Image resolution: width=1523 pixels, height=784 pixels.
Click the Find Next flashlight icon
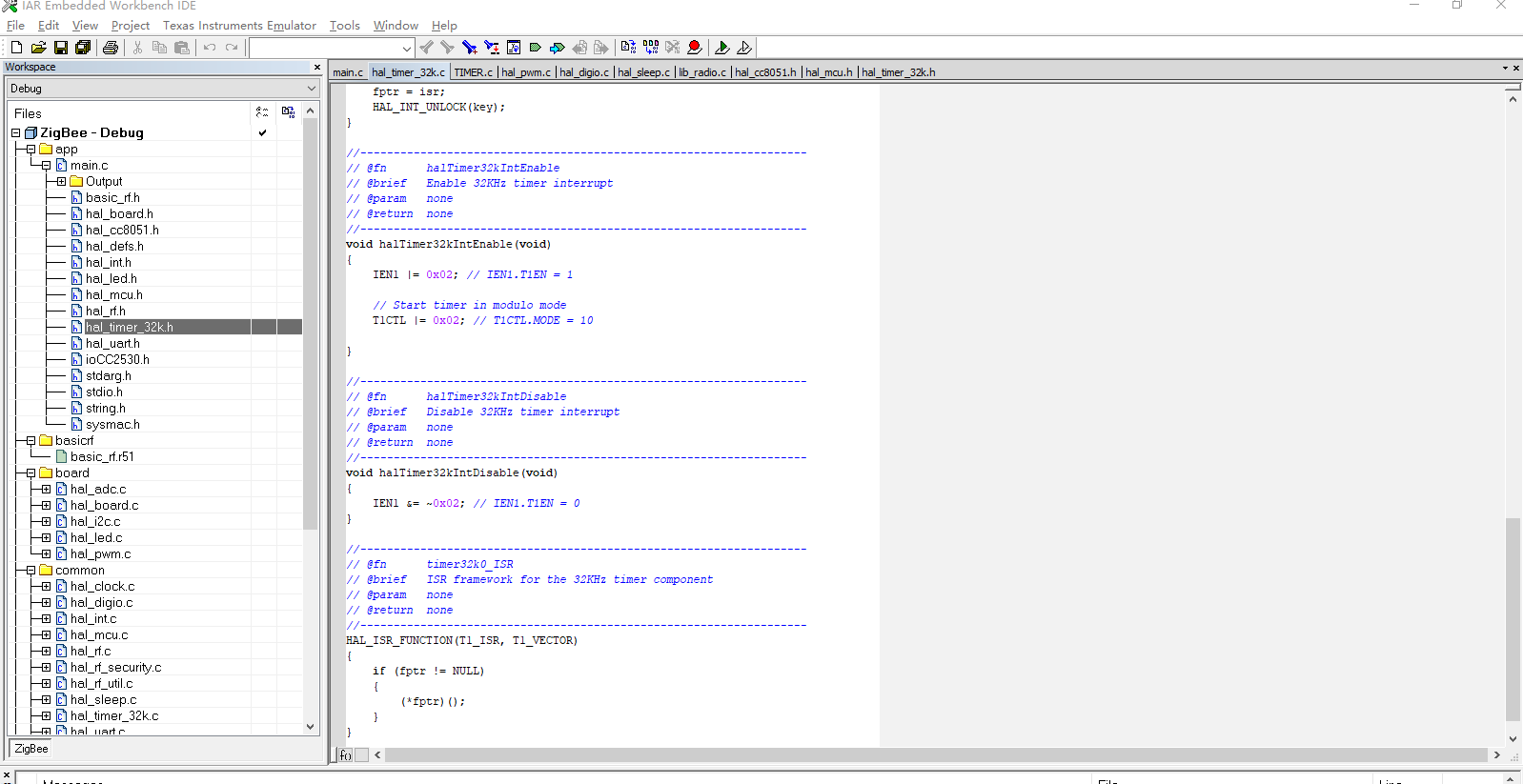447,48
